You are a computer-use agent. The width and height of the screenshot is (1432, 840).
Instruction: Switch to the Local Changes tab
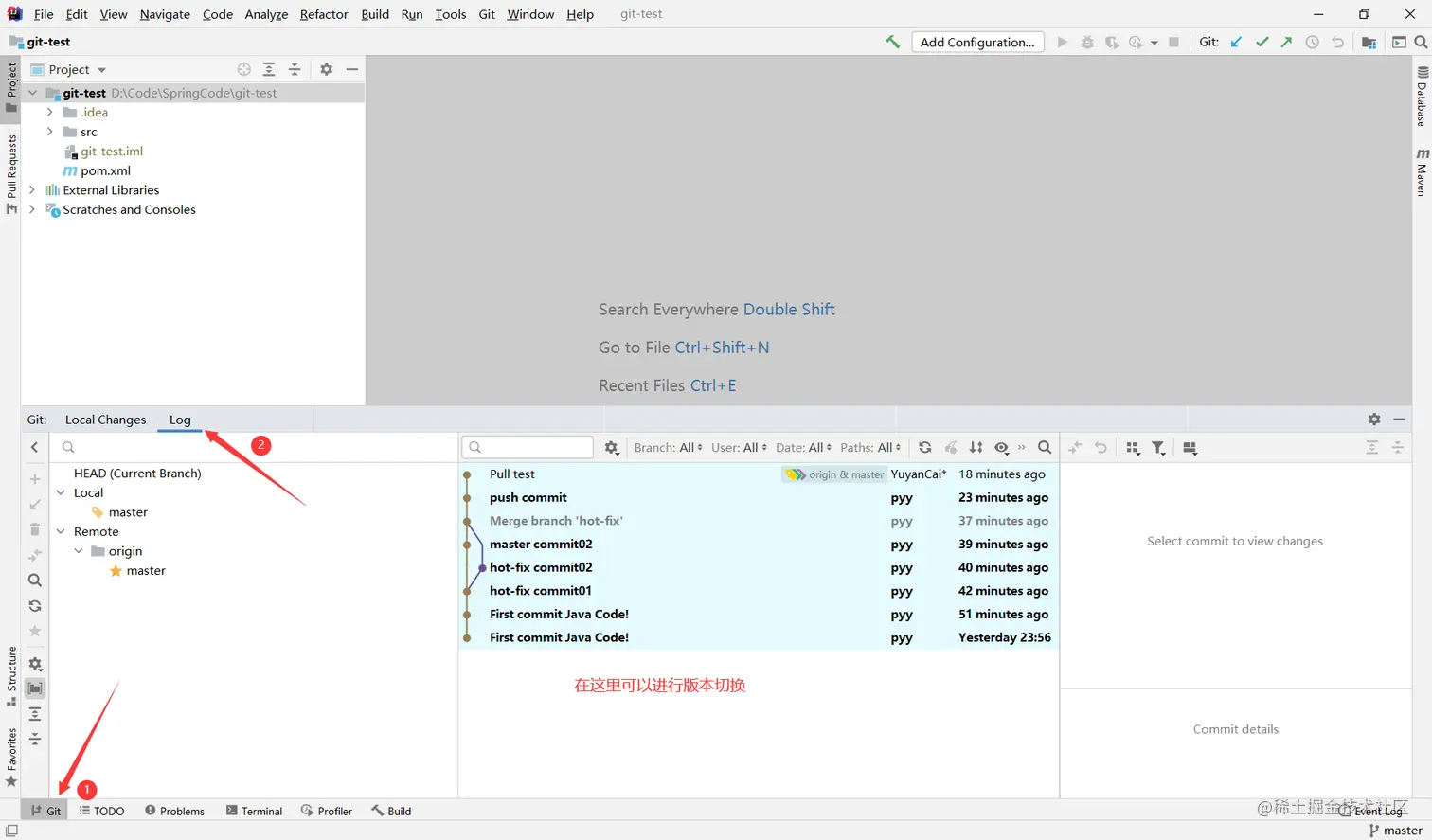pos(105,420)
